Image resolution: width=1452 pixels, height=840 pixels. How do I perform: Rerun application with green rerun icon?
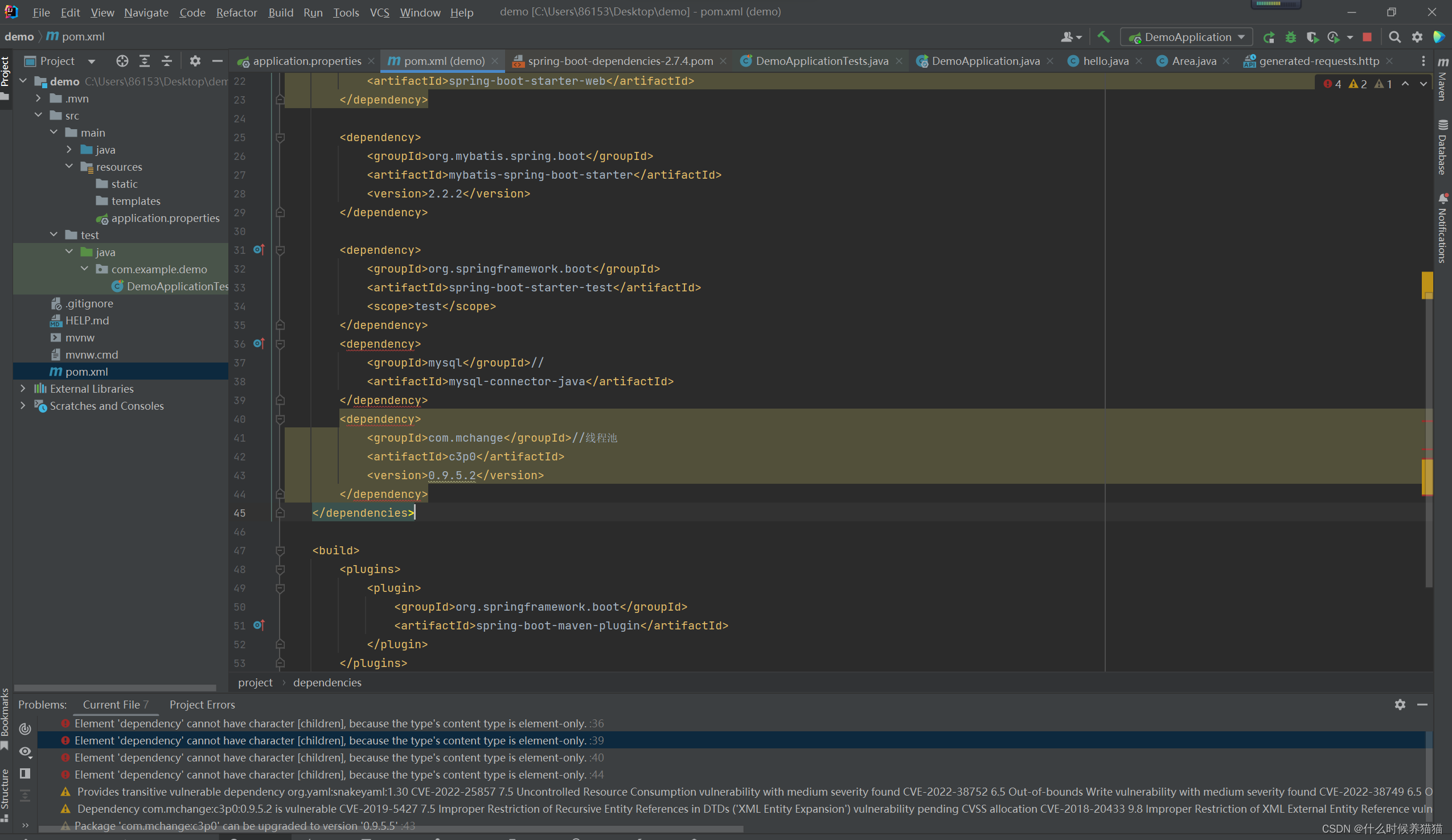coord(1268,37)
